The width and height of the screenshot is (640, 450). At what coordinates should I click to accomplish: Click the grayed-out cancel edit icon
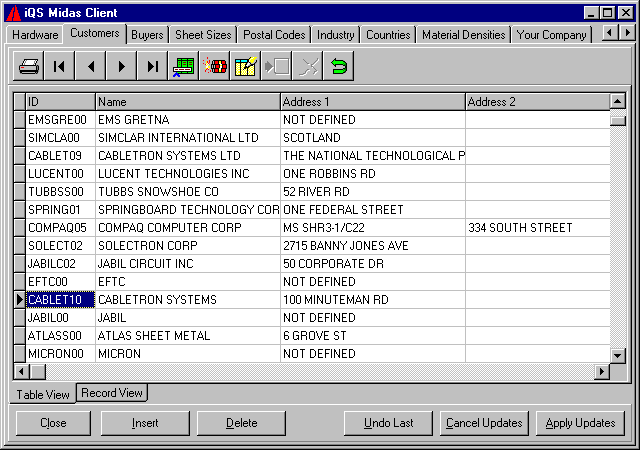click(x=308, y=66)
